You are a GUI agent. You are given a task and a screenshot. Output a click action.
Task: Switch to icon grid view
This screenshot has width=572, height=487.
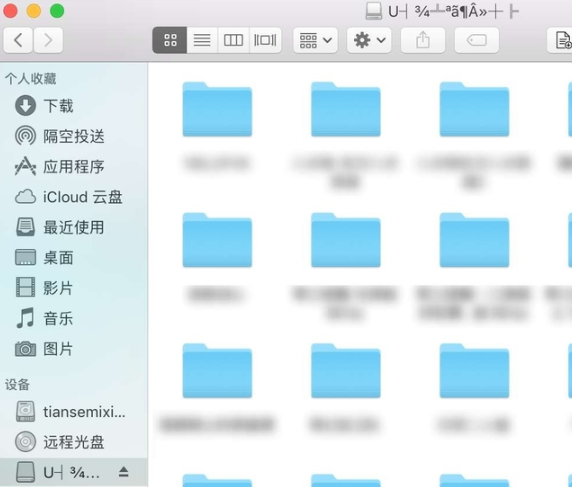click(170, 40)
